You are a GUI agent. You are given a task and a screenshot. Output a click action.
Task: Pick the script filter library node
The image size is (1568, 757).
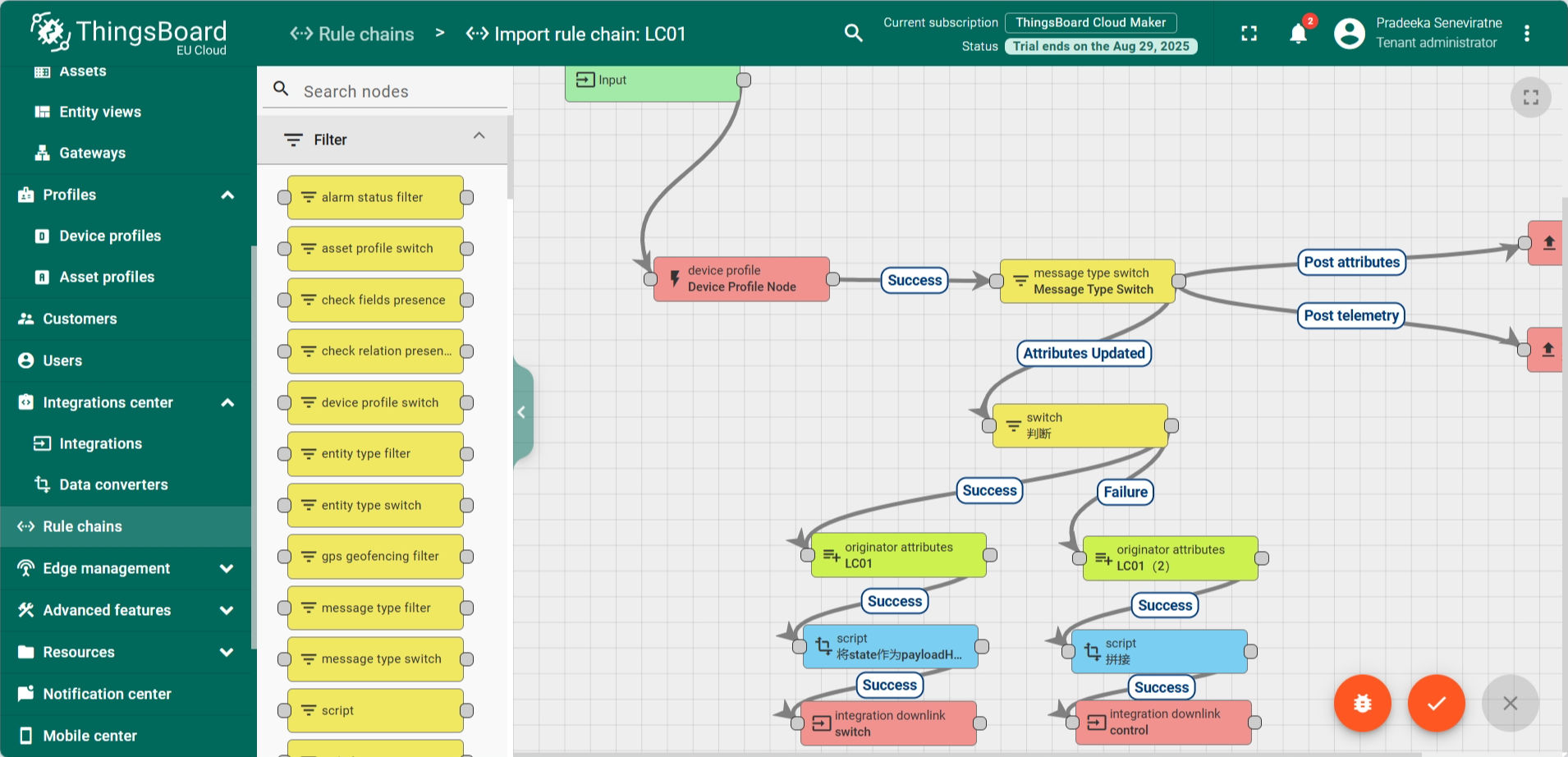(375, 710)
